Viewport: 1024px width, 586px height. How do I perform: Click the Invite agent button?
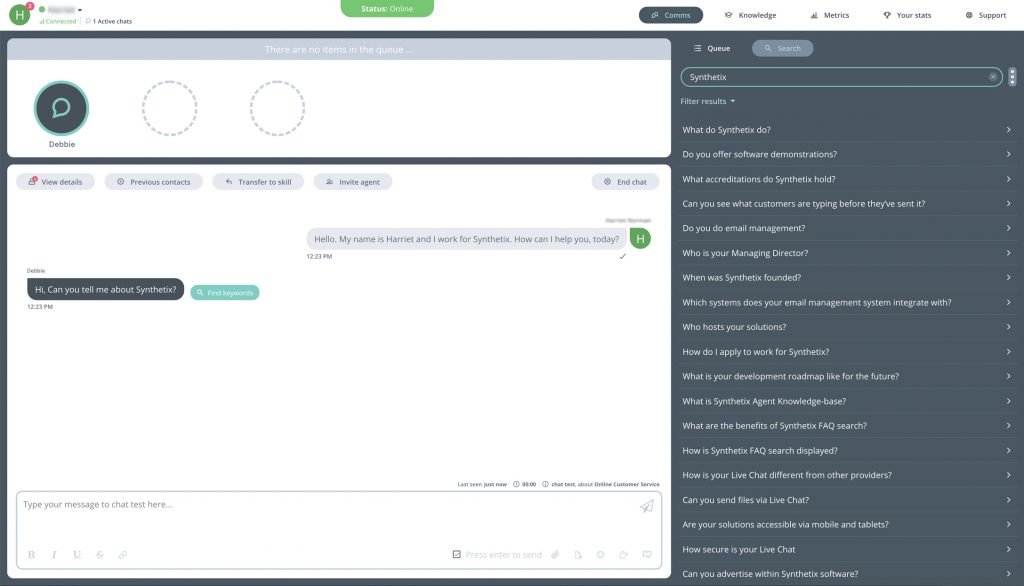click(353, 182)
